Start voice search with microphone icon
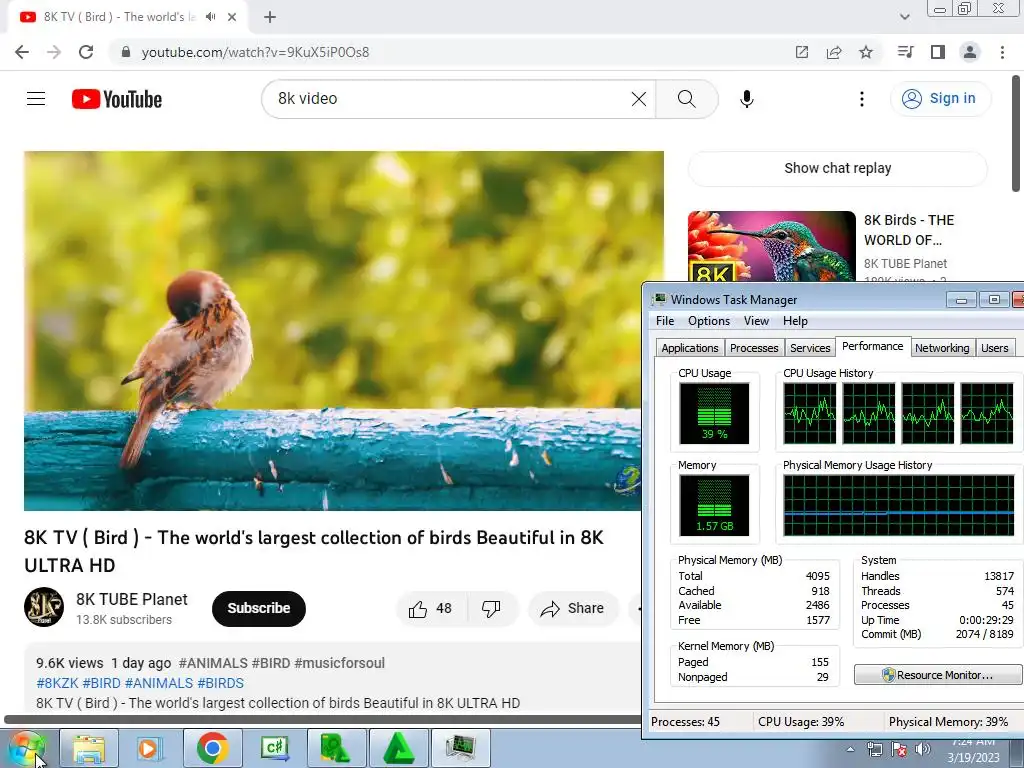 coord(746,99)
